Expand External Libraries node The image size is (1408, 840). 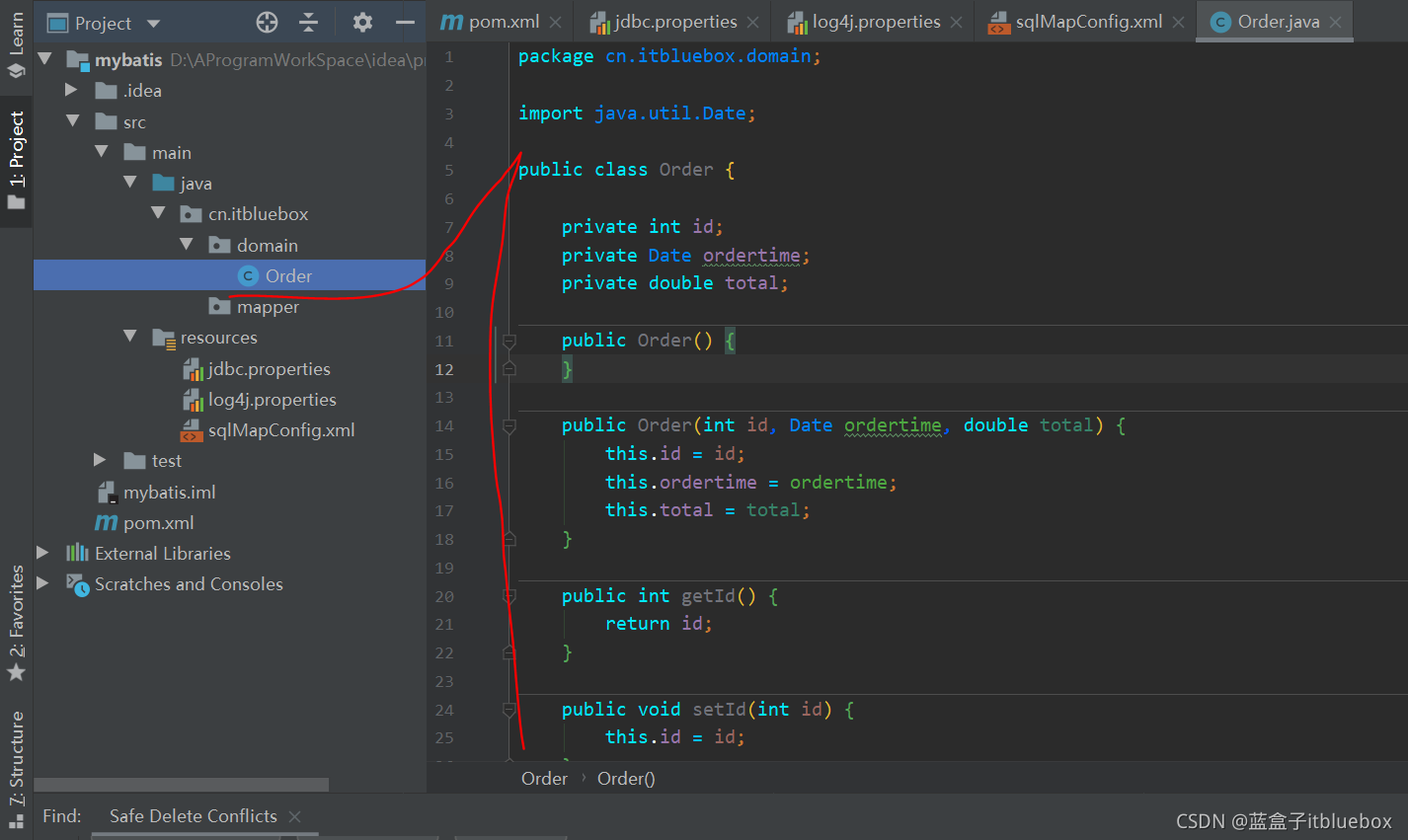[x=42, y=553]
